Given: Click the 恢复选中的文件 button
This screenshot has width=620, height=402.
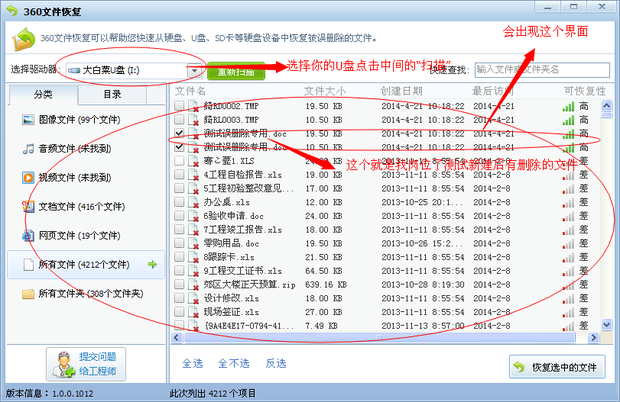Looking at the screenshot, I should [x=557, y=367].
